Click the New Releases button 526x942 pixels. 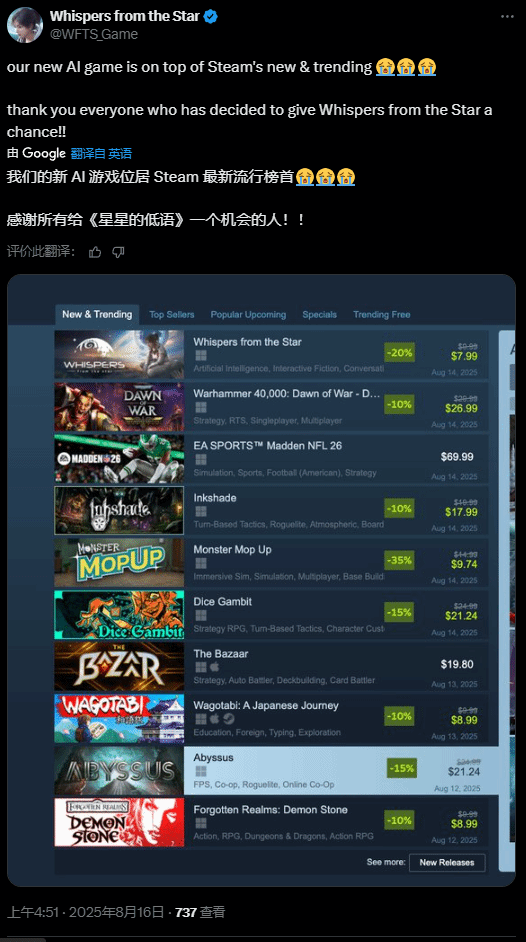click(447, 862)
